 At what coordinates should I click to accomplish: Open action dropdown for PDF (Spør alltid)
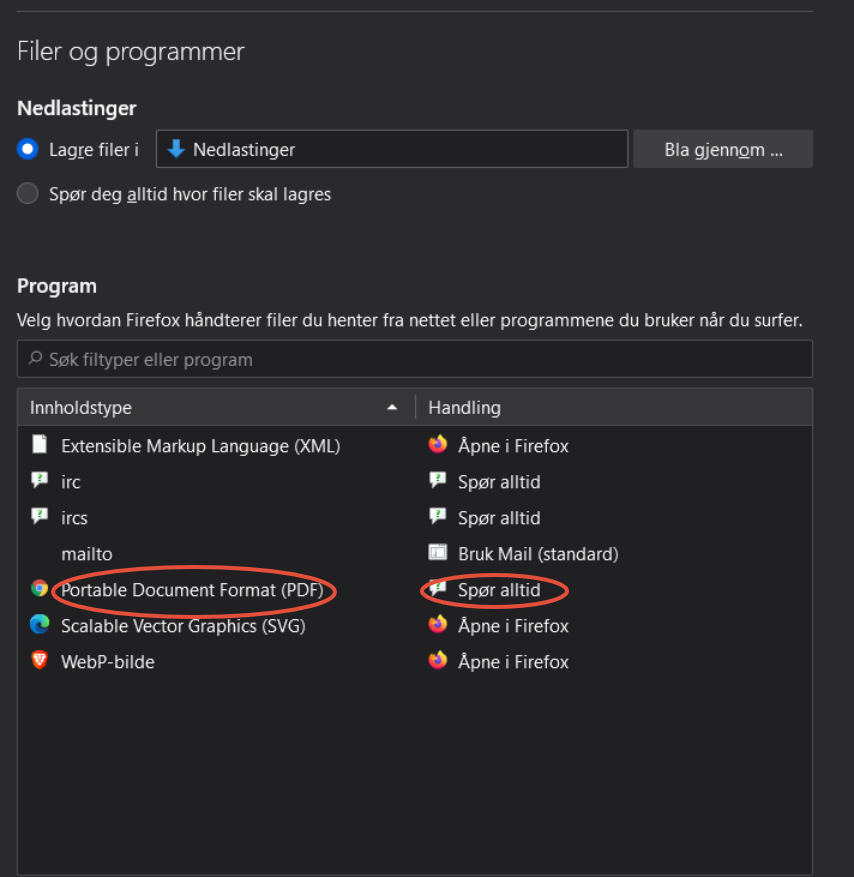coord(499,590)
